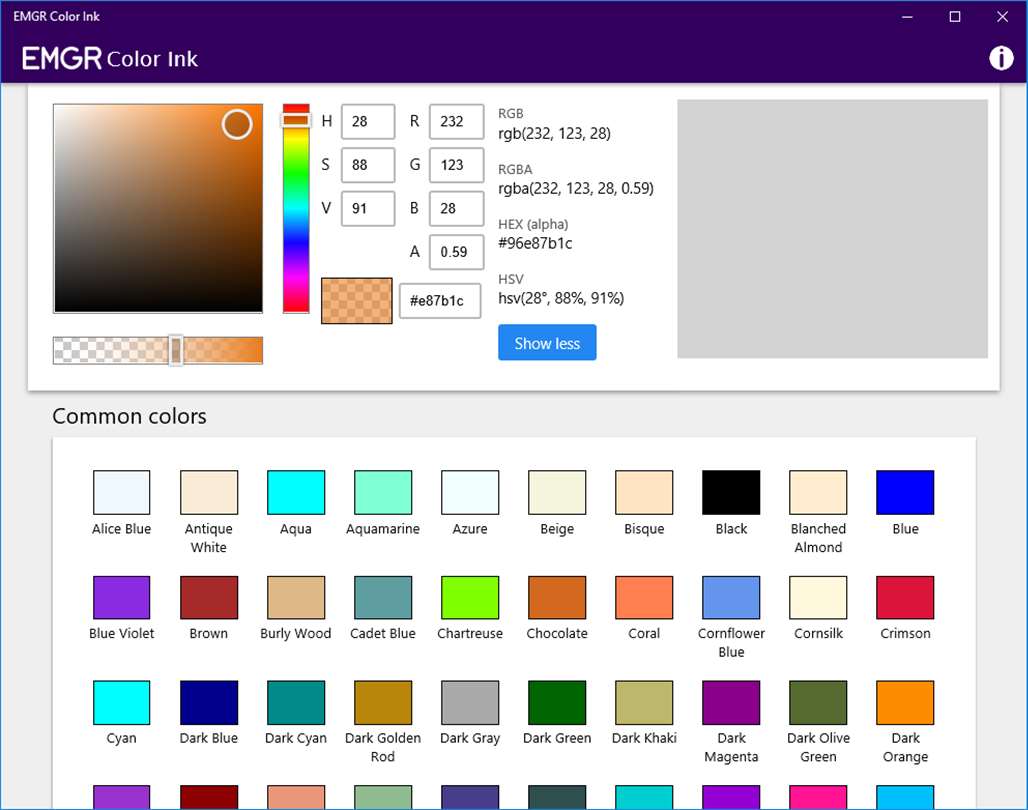Screen dimensions: 1028x810
Task: Click the Show less button
Action: (x=547, y=342)
